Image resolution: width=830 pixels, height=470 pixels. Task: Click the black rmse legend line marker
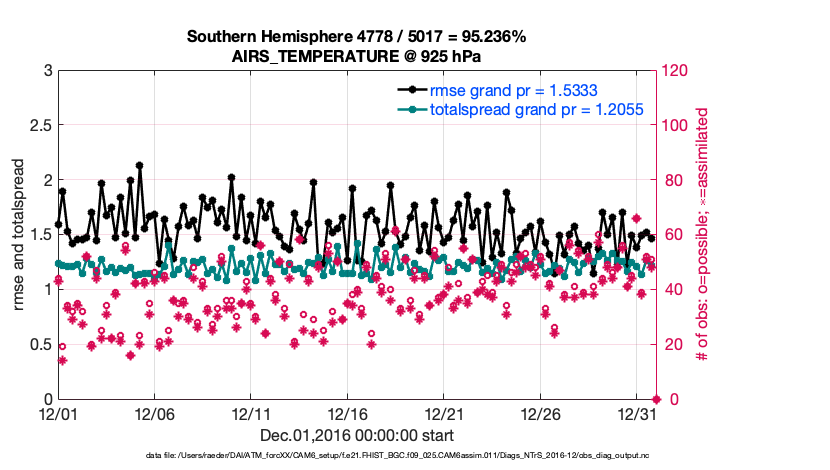pyautogui.click(x=407, y=89)
